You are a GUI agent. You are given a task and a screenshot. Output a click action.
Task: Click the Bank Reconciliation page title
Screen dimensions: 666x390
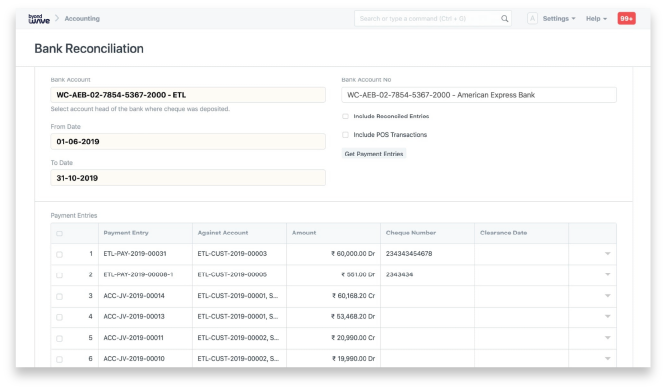tap(89, 48)
